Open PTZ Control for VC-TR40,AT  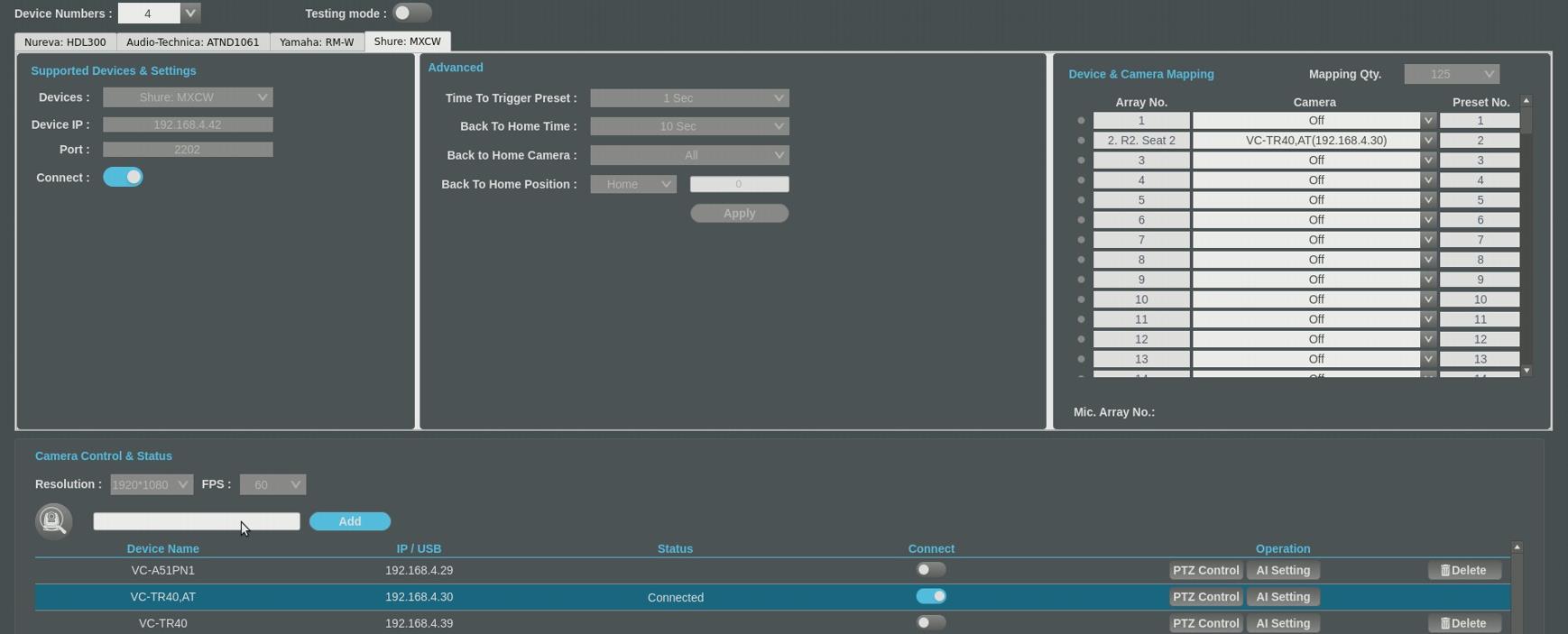coord(1205,597)
